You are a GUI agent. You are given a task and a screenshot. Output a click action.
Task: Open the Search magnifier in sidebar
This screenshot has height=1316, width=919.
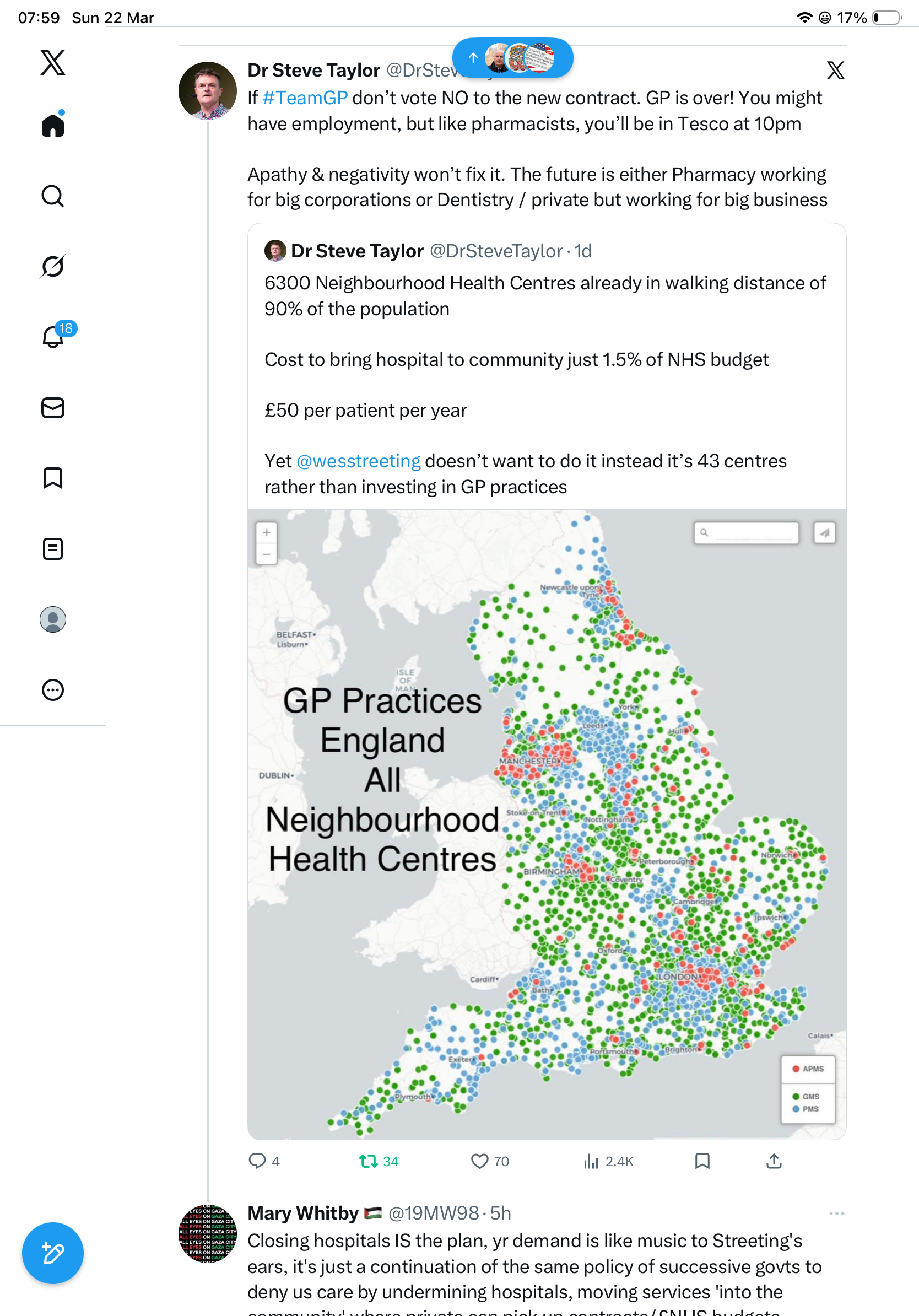click(53, 196)
